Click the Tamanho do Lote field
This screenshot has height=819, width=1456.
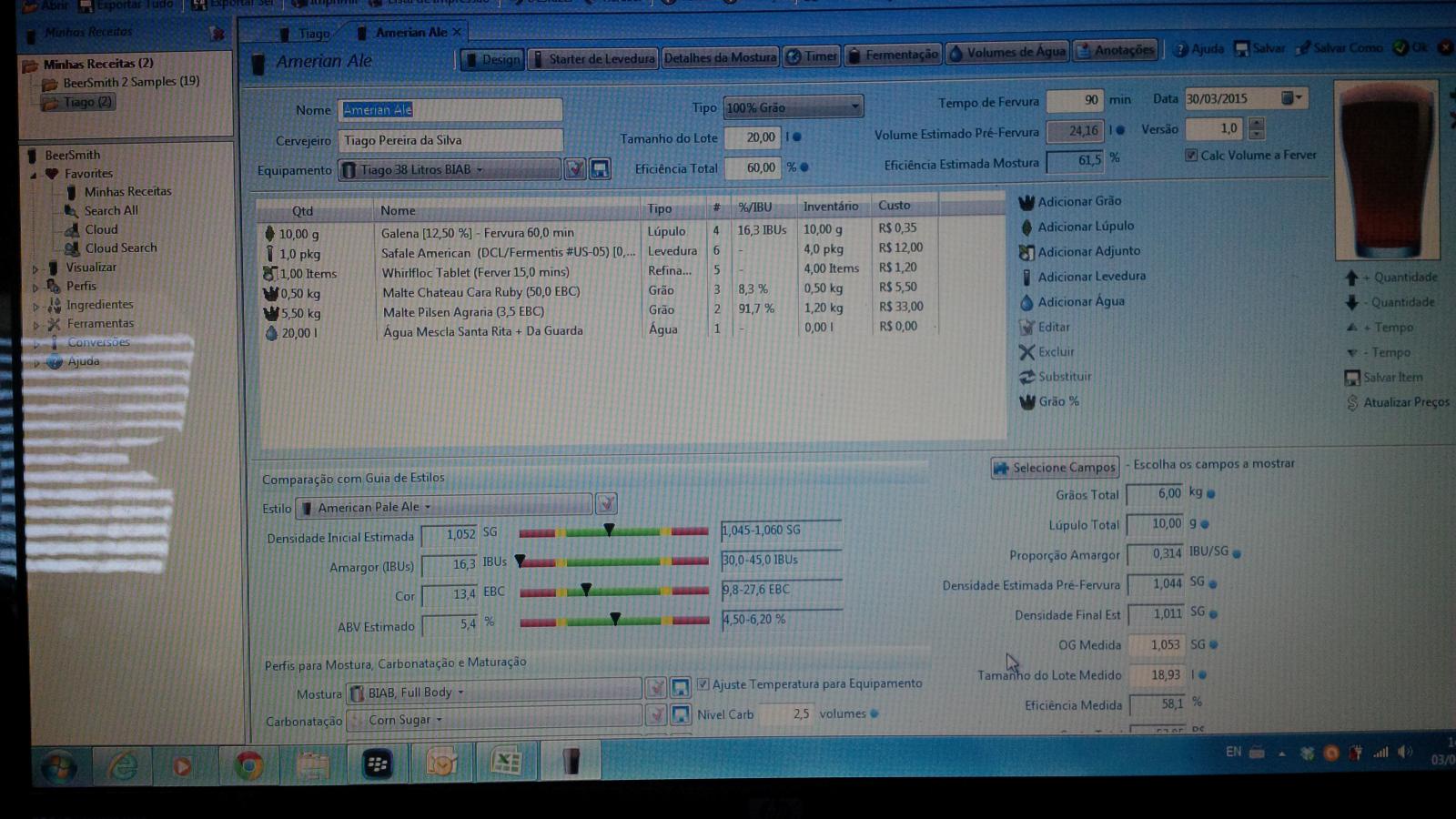(753, 137)
